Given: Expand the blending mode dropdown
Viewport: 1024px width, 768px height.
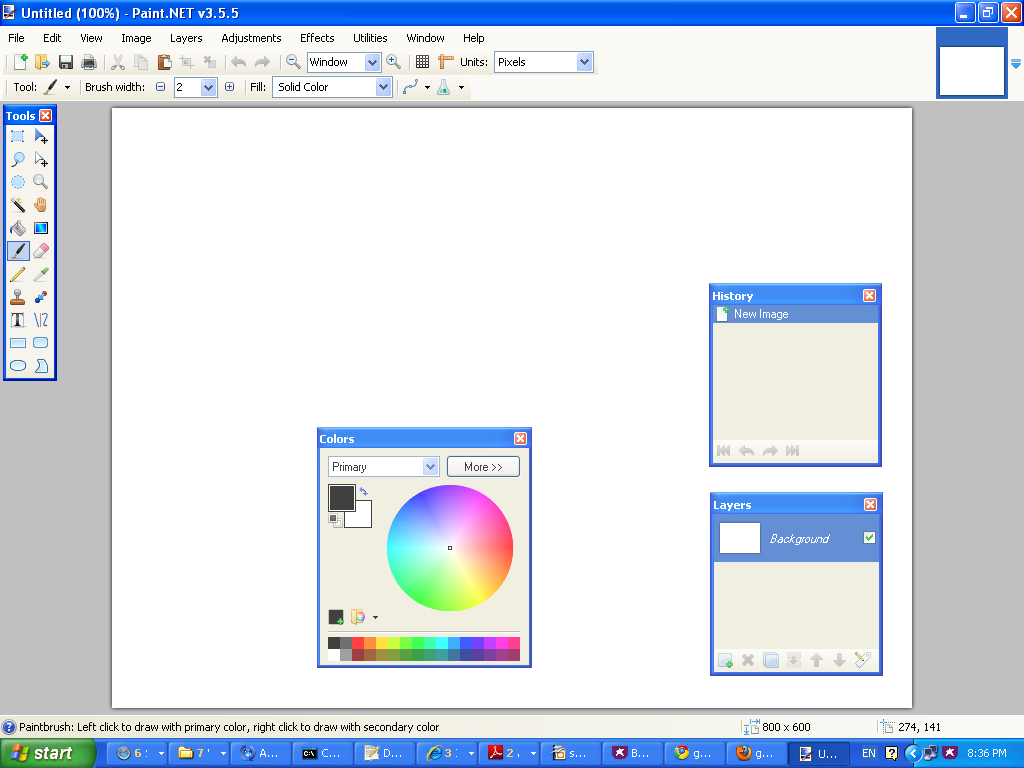Looking at the screenshot, I should (x=462, y=88).
